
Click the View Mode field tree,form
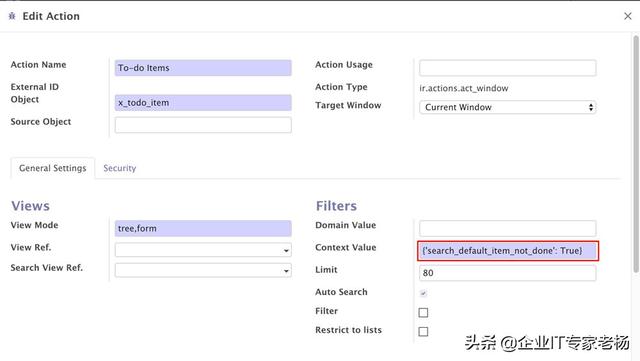tap(203, 228)
